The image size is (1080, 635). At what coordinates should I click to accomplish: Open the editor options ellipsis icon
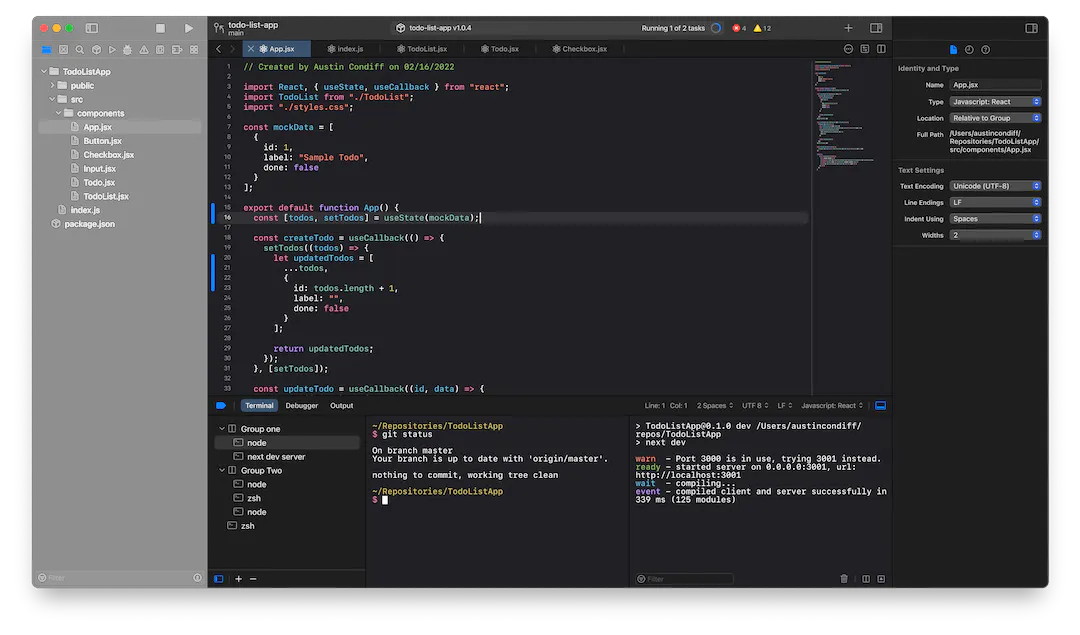click(849, 49)
